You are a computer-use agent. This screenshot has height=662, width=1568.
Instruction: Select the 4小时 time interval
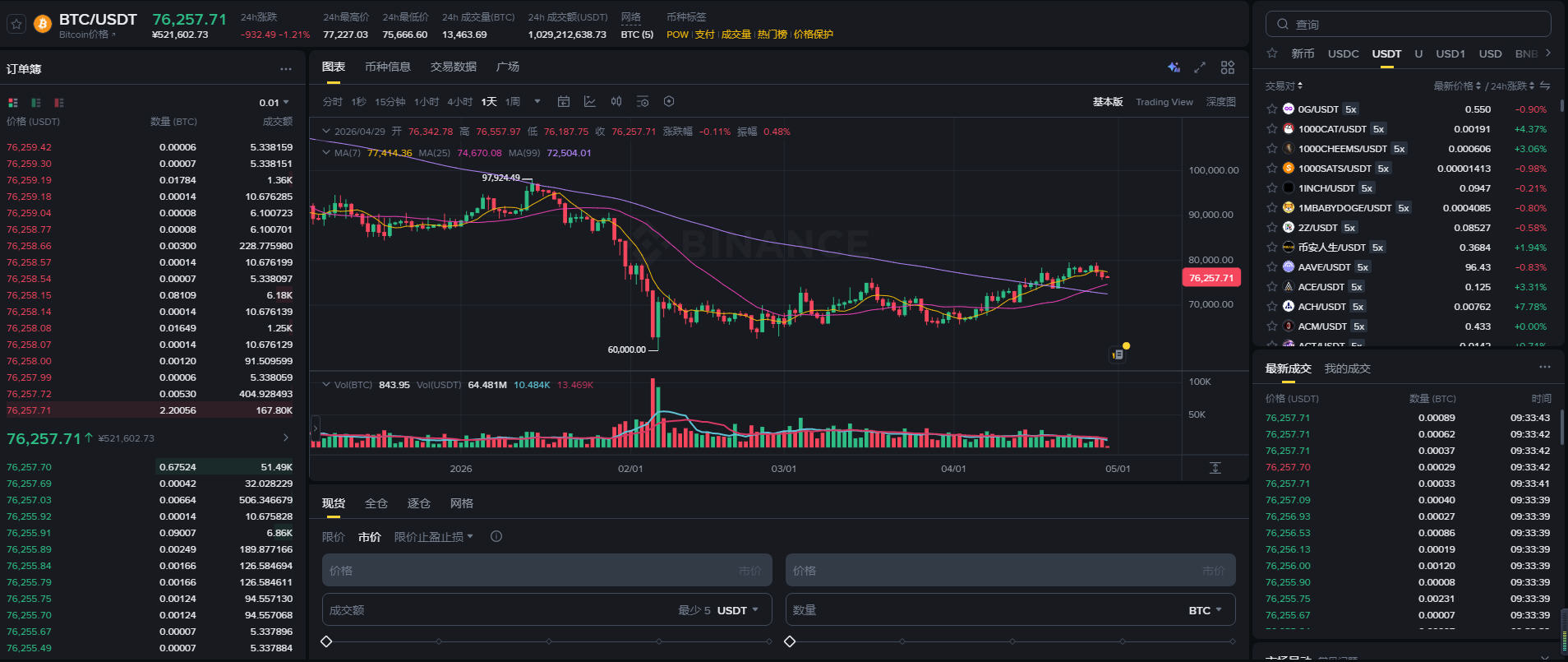pos(460,102)
